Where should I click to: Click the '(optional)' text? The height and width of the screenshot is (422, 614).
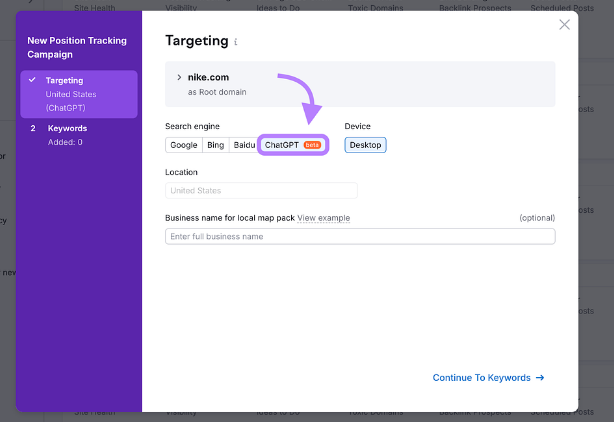pyautogui.click(x=537, y=218)
